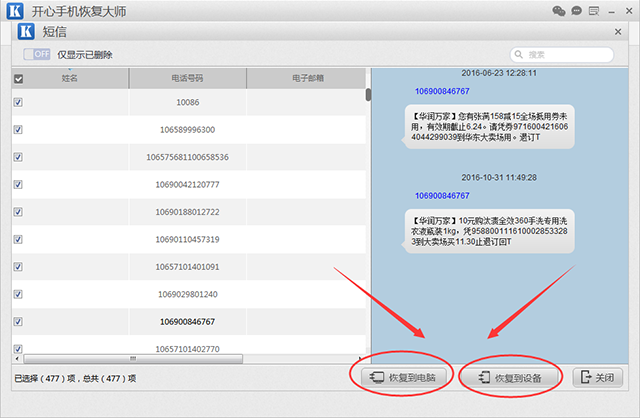640x418 pixels.
Task: Toggle the select-all checkbox in header
Action: 18,78
